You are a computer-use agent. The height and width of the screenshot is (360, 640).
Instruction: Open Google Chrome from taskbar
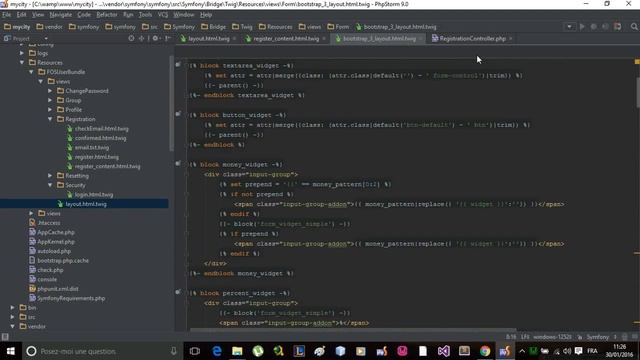pos(484,351)
